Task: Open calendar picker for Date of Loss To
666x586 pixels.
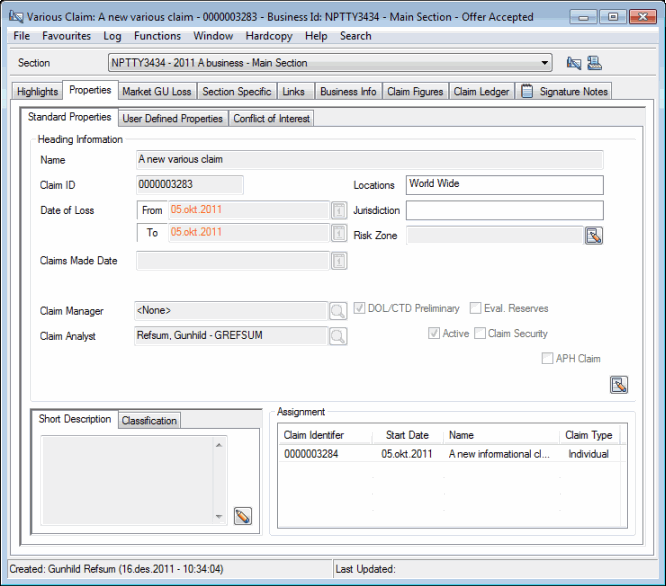Action: [338, 233]
